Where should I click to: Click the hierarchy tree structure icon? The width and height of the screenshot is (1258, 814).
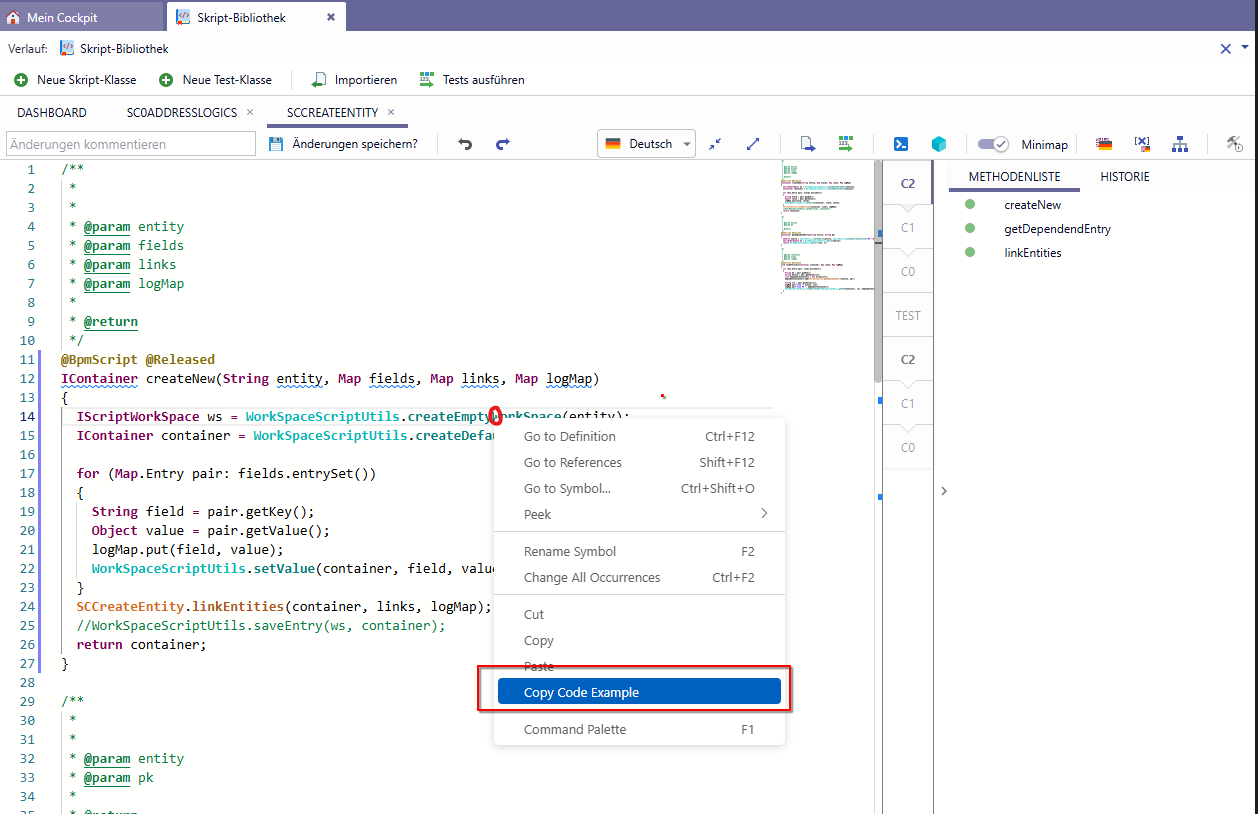[1180, 144]
